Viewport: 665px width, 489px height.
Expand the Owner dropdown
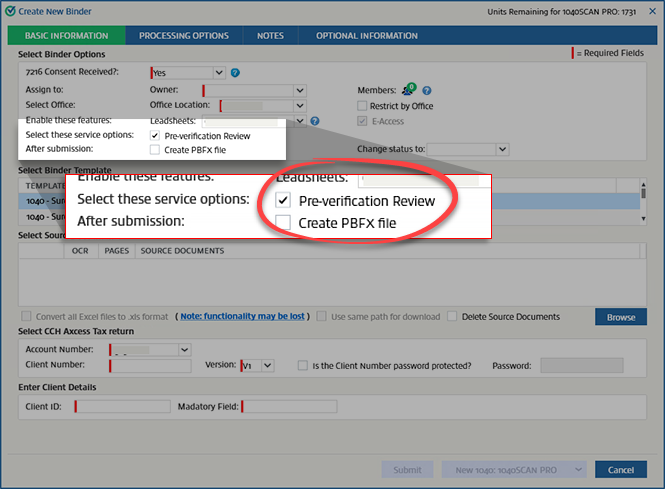pyautogui.click(x=299, y=90)
